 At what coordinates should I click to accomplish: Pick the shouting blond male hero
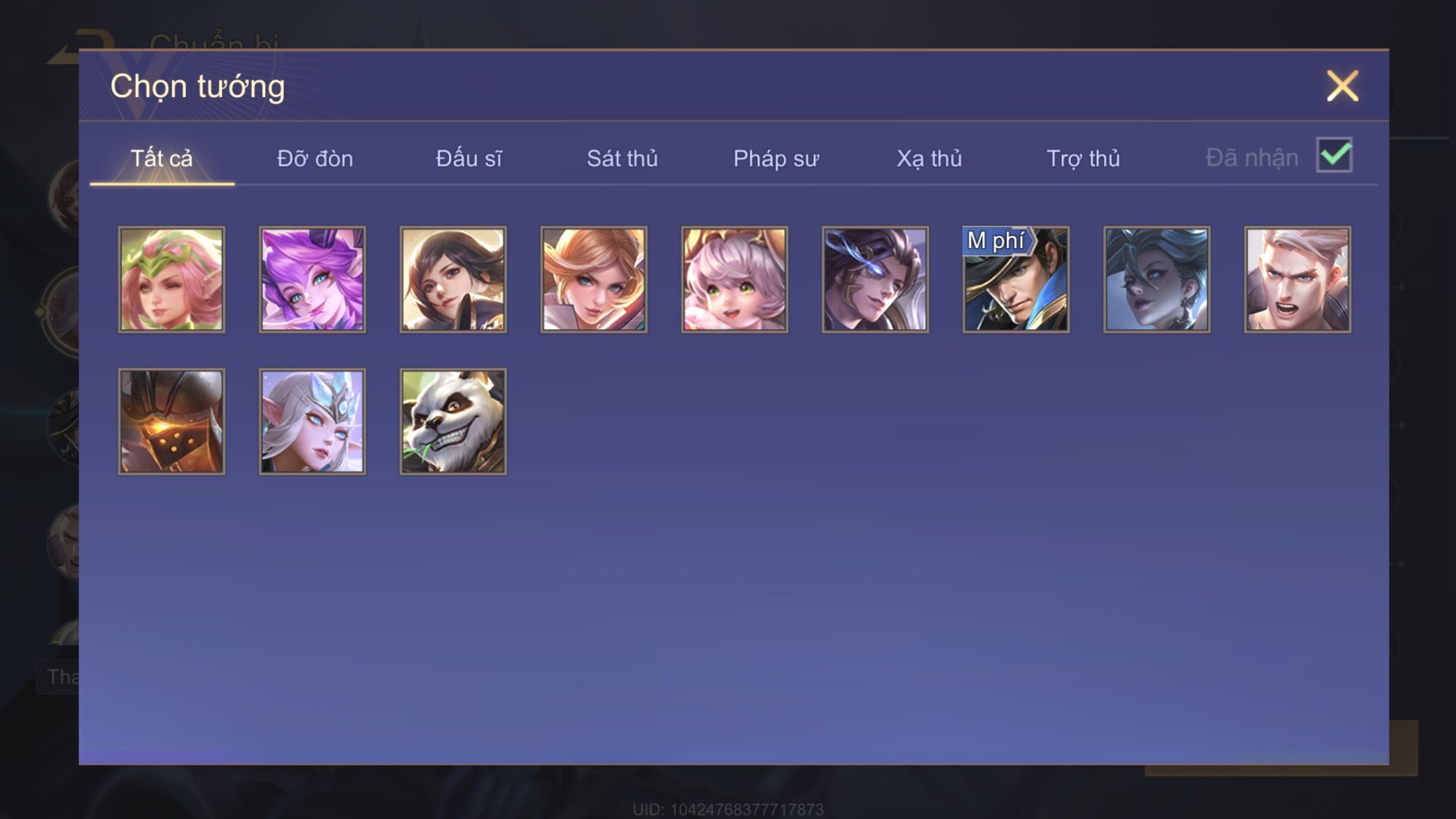(1298, 280)
